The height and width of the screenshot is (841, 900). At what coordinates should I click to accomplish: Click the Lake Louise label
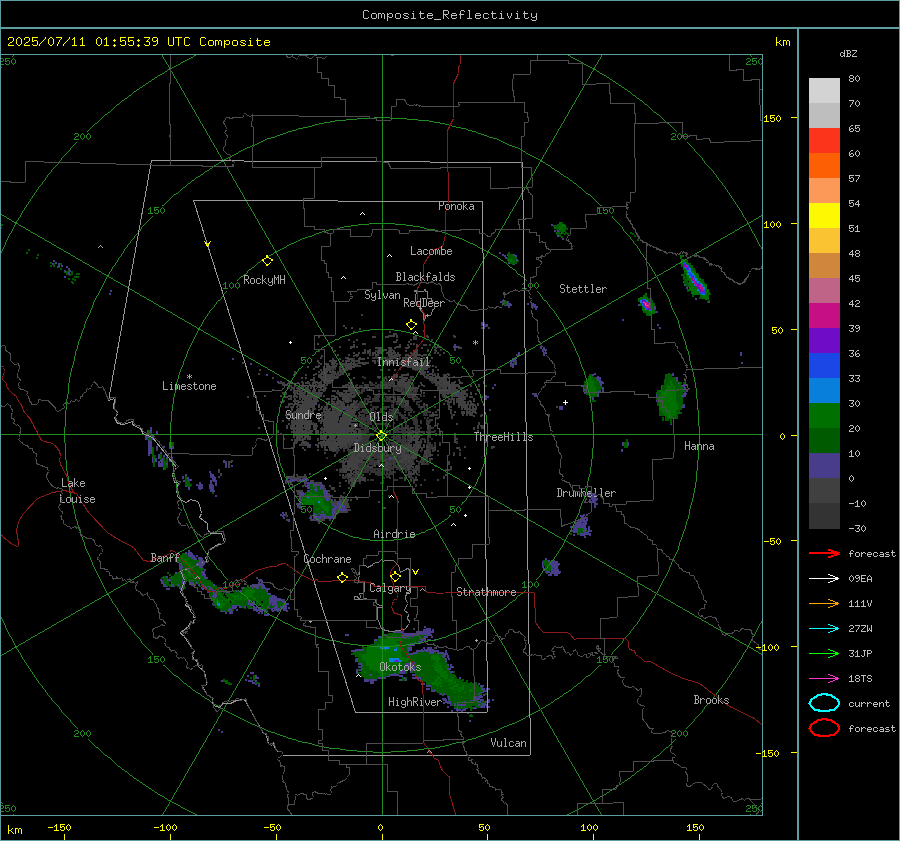77,491
